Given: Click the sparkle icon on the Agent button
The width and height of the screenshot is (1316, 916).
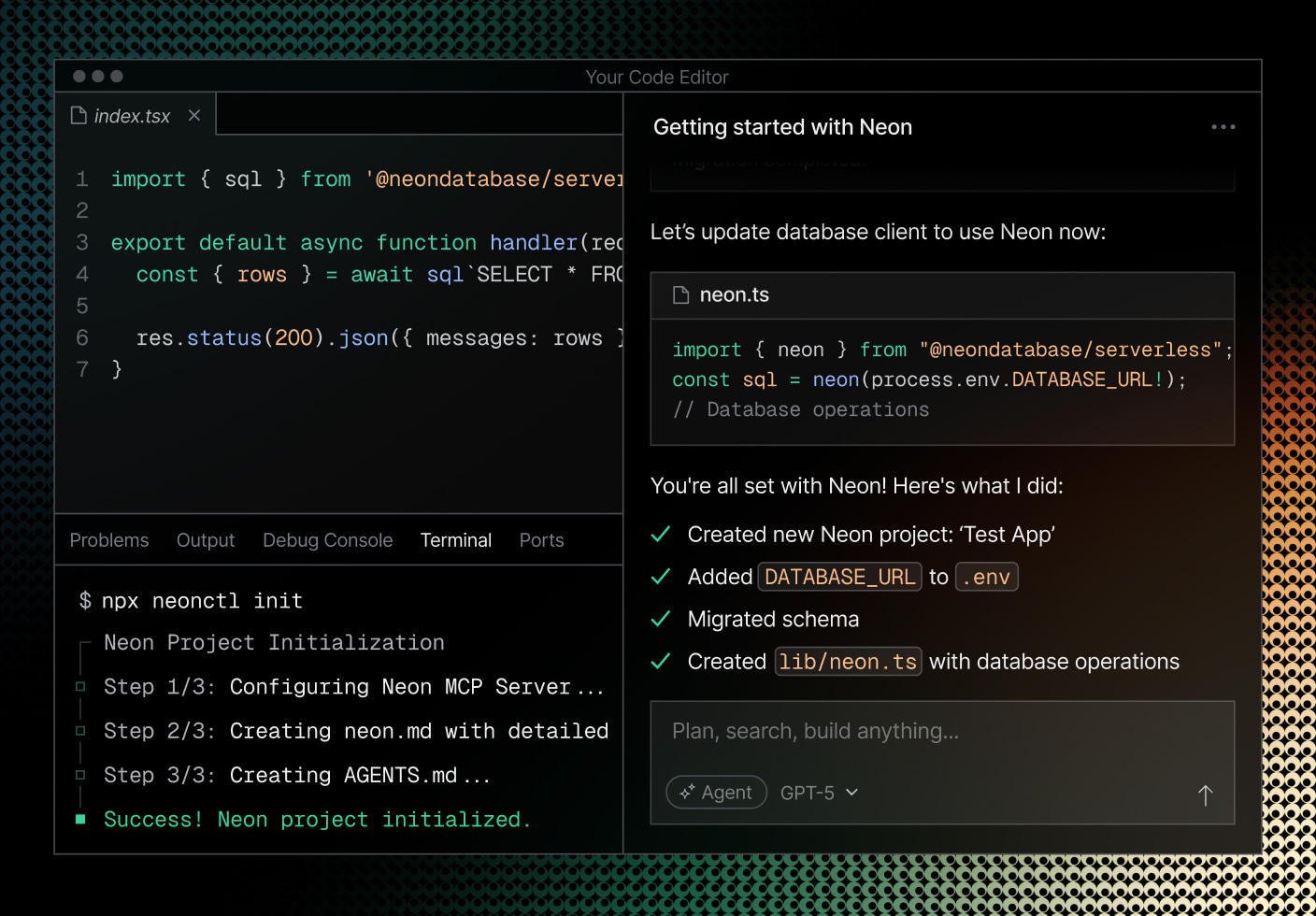Looking at the screenshot, I should point(685,792).
